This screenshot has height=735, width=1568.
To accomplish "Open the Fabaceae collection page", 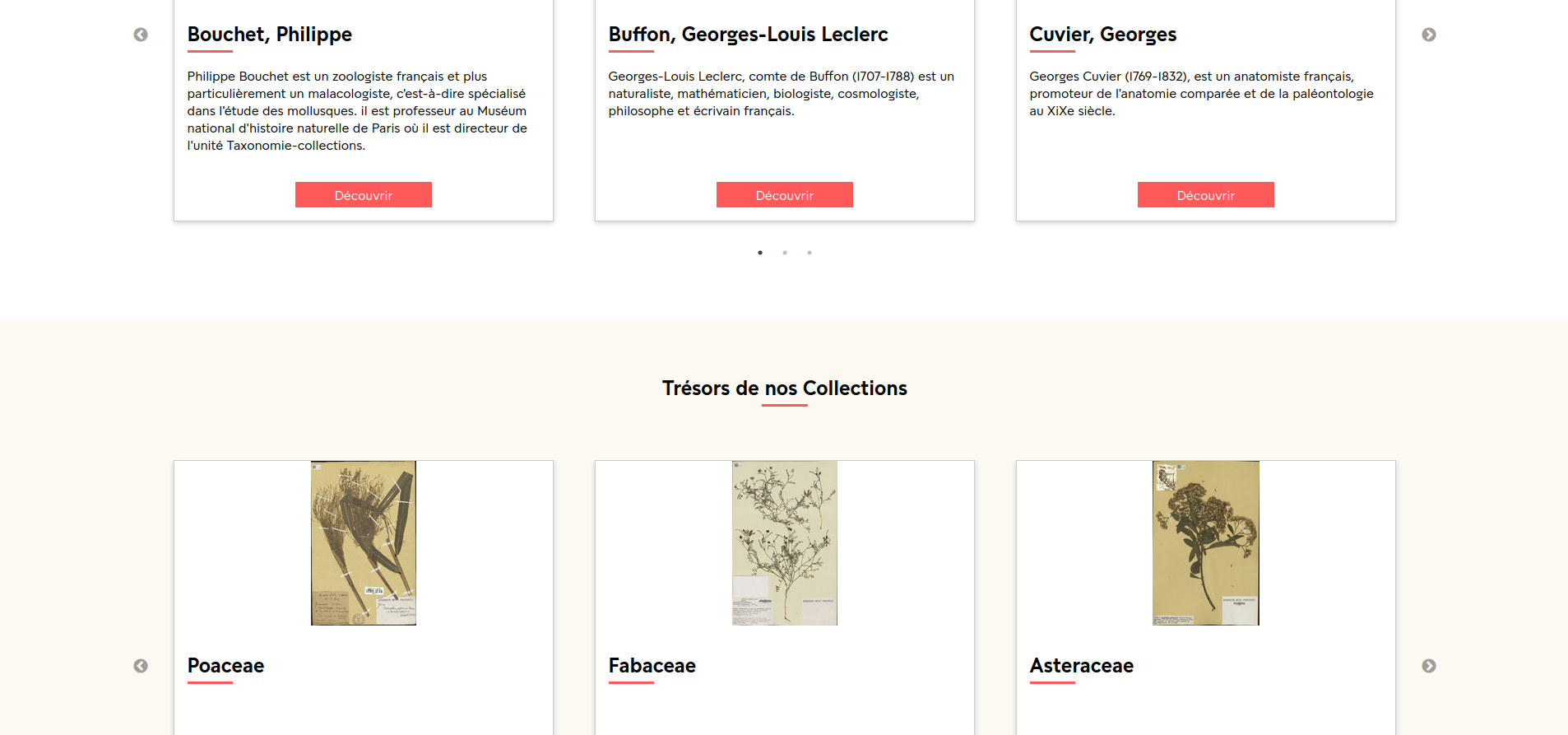I will pyautogui.click(x=652, y=666).
